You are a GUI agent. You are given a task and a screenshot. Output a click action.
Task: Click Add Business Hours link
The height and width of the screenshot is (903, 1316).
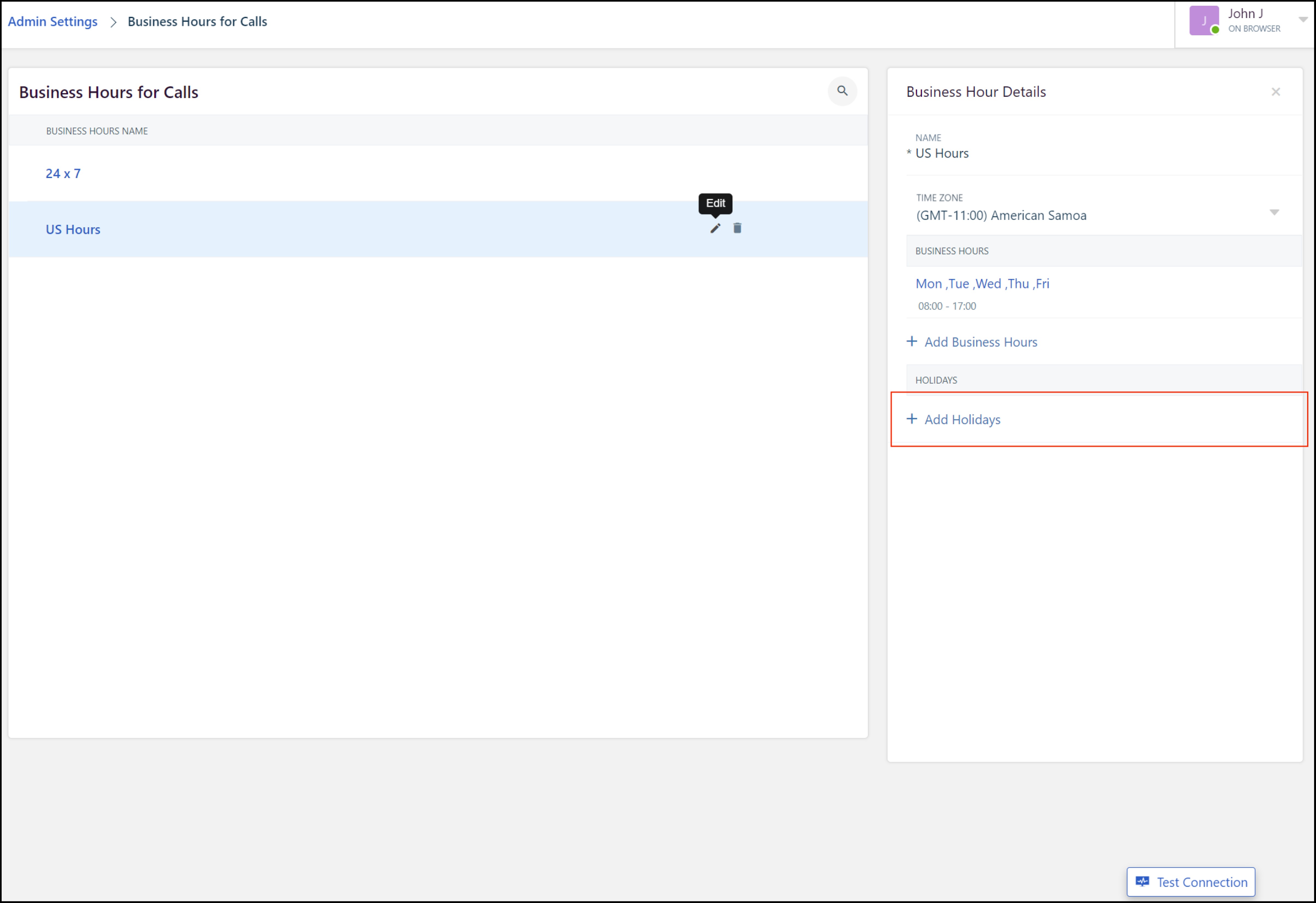tap(981, 342)
